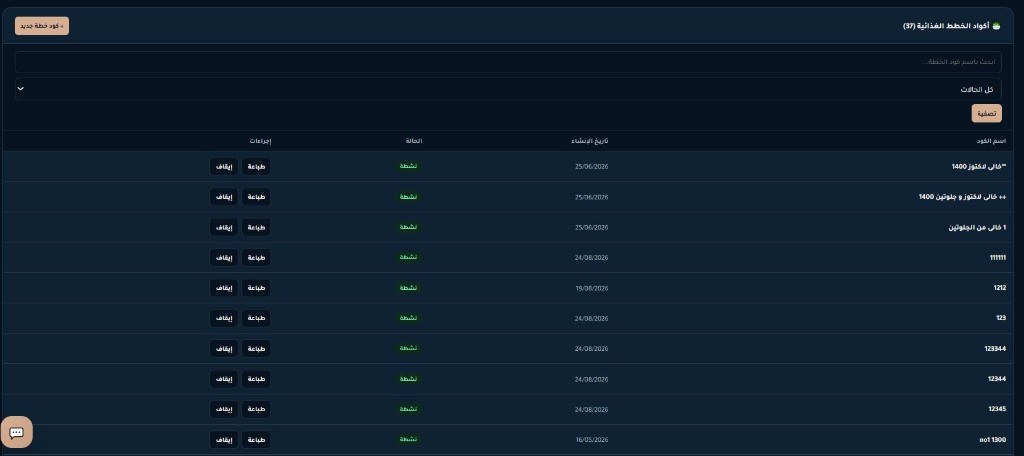Select code name 12345
This screenshot has height=456, width=1024.
[997, 410]
